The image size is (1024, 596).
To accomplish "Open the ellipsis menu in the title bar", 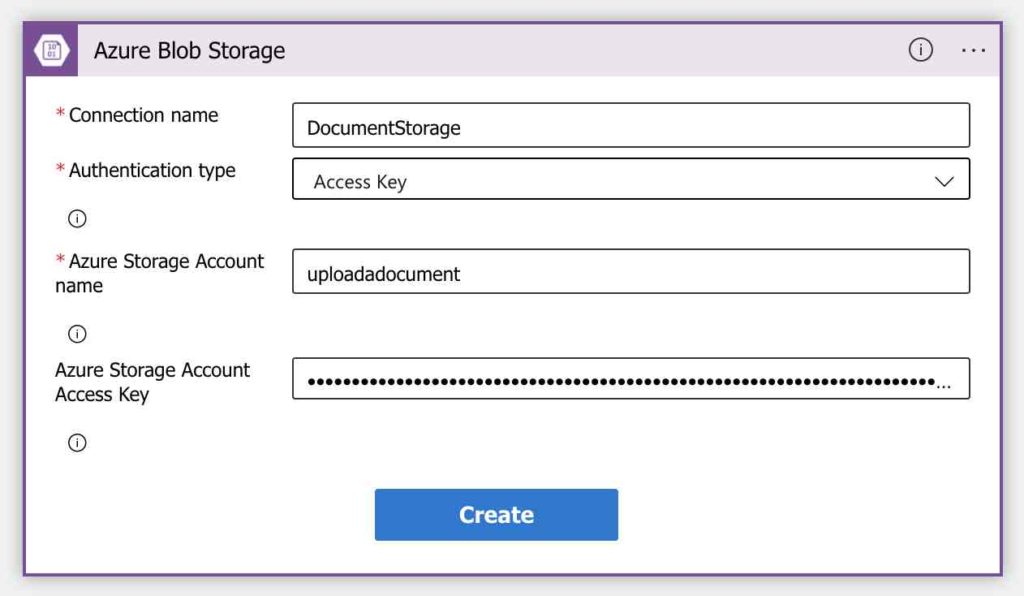I will point(972,49).
